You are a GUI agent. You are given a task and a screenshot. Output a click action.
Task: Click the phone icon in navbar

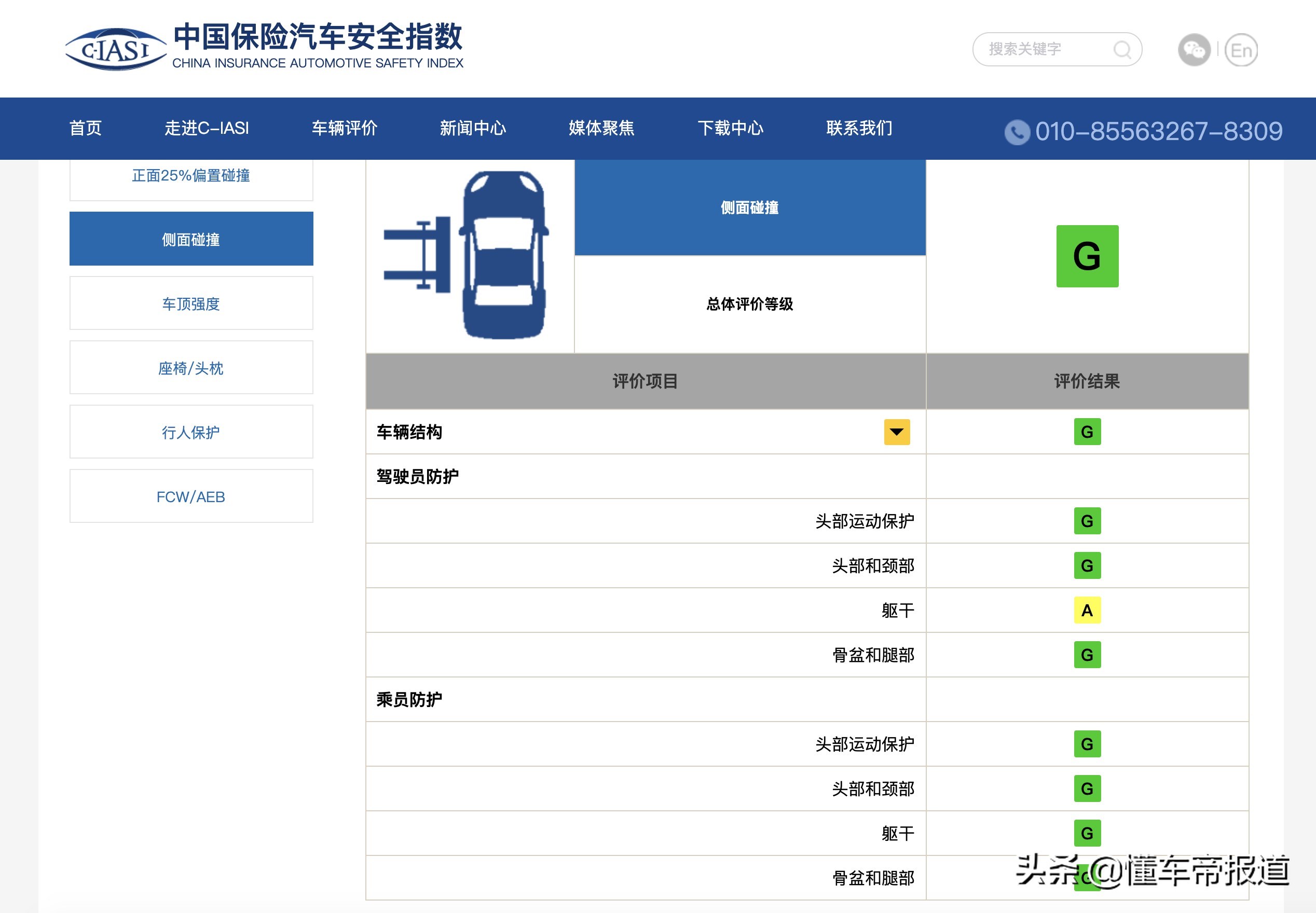1017,132
